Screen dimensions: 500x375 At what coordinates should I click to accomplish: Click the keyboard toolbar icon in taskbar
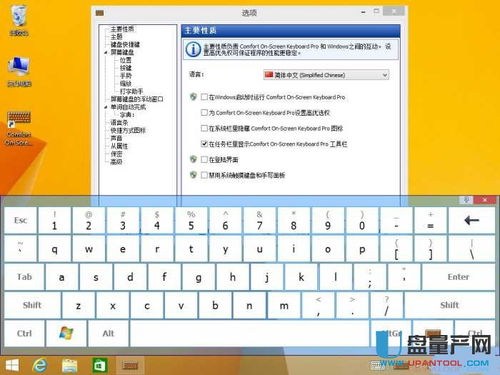click(x=130, y=366)
